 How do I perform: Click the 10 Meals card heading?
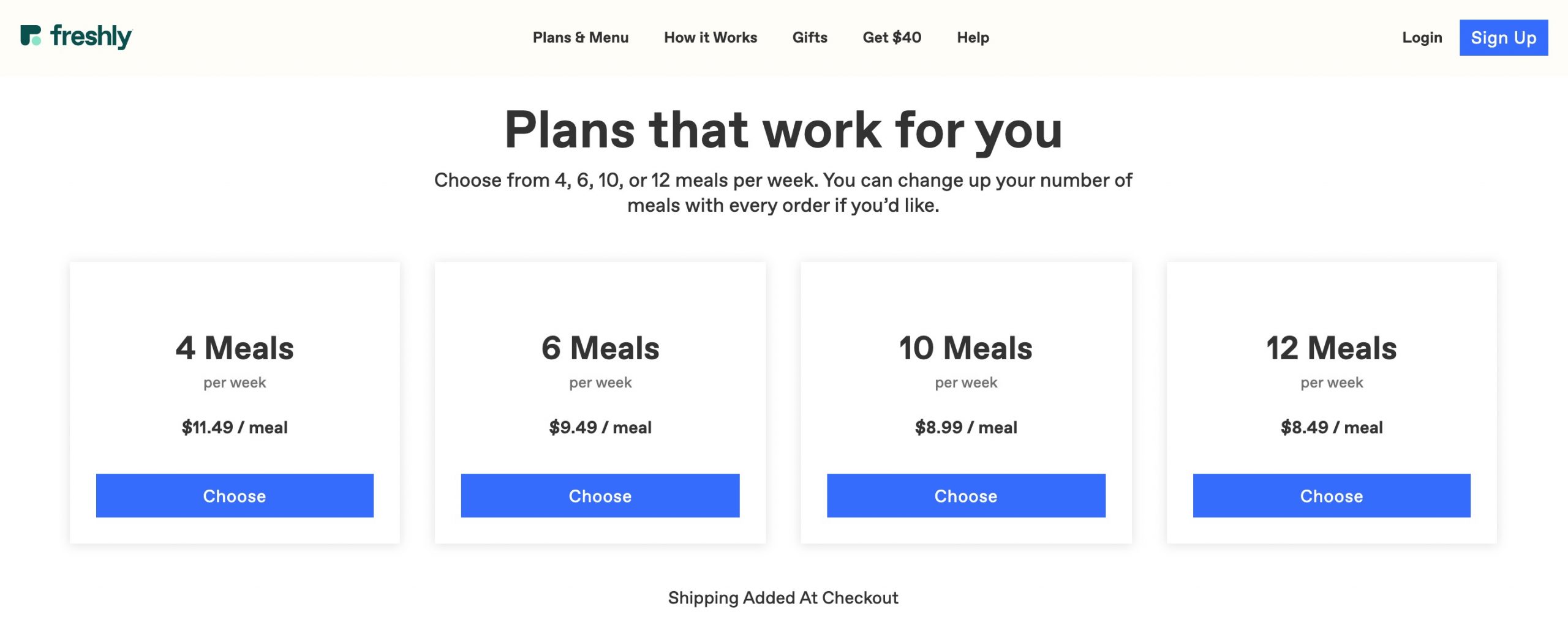point(966,348)
